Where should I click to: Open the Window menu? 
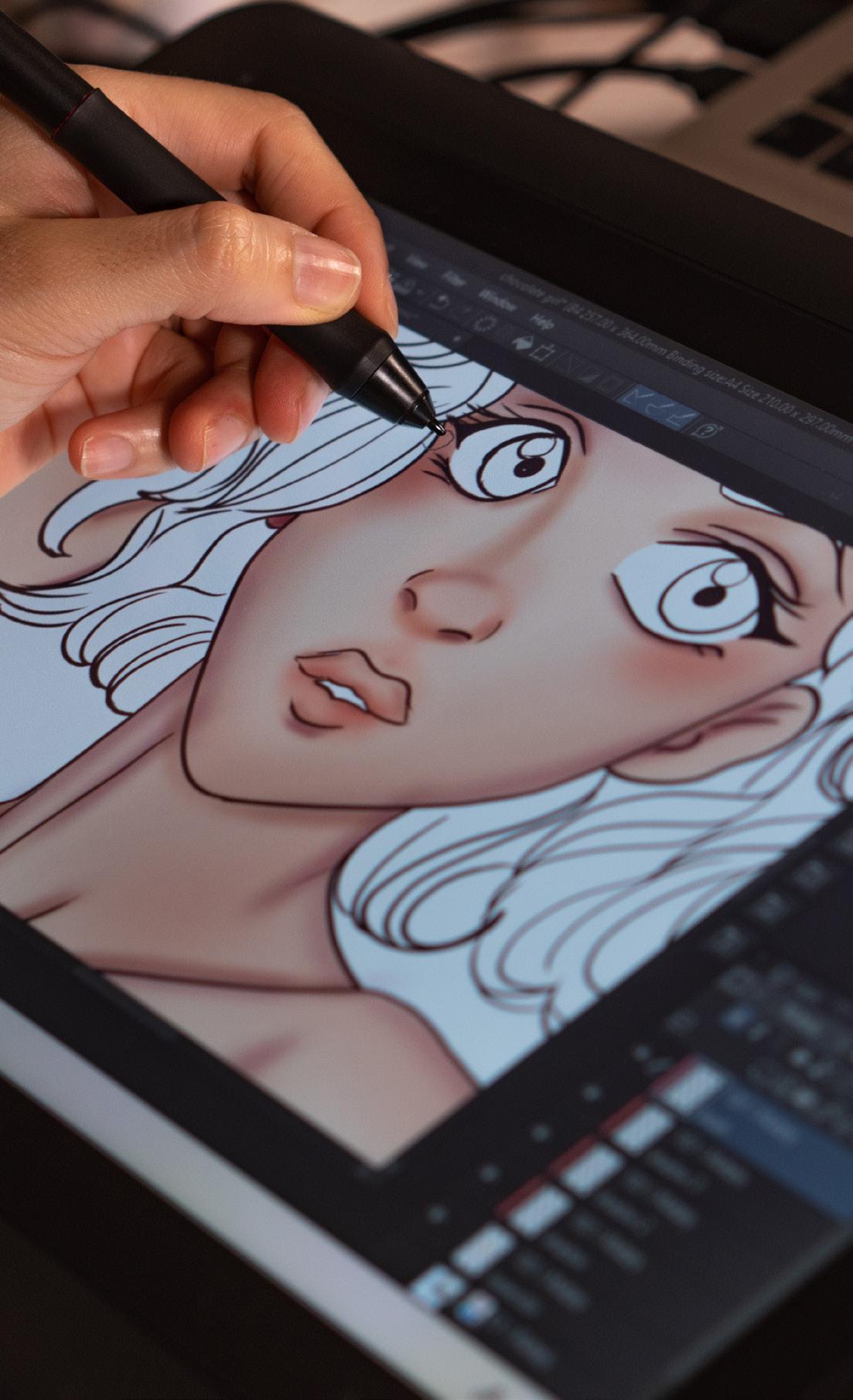pos(496,298)
